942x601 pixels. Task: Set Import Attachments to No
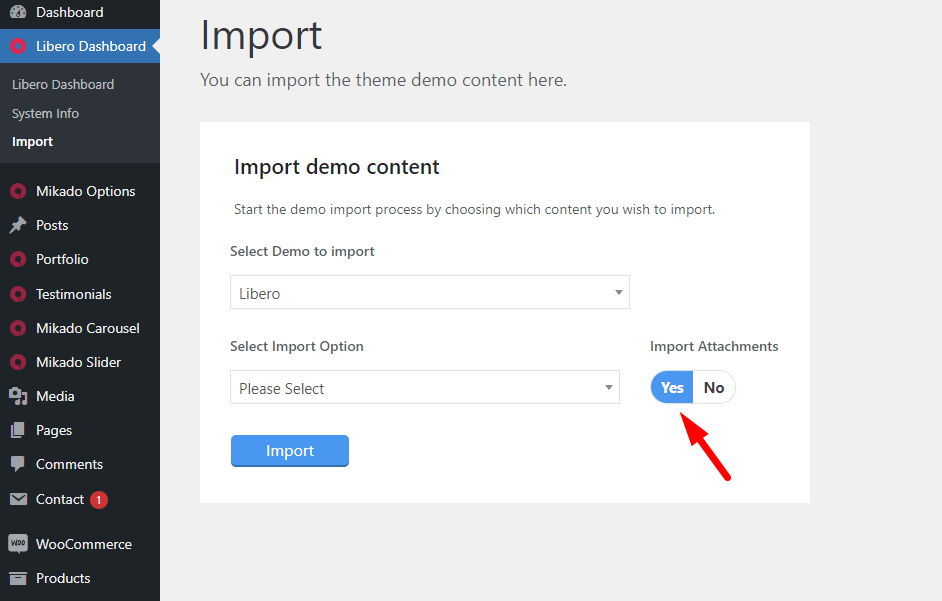tap(714, 388)
